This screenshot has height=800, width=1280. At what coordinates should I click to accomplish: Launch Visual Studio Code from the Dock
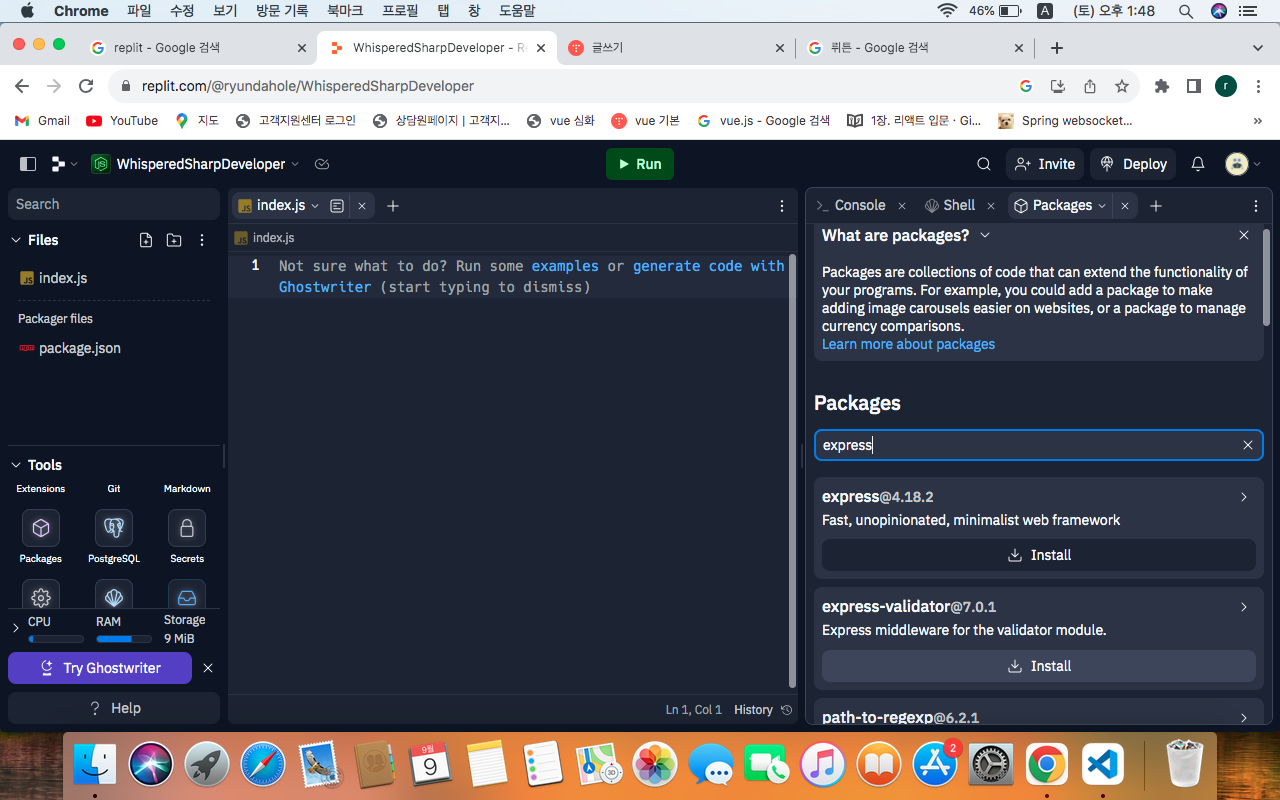point(1101,765)
